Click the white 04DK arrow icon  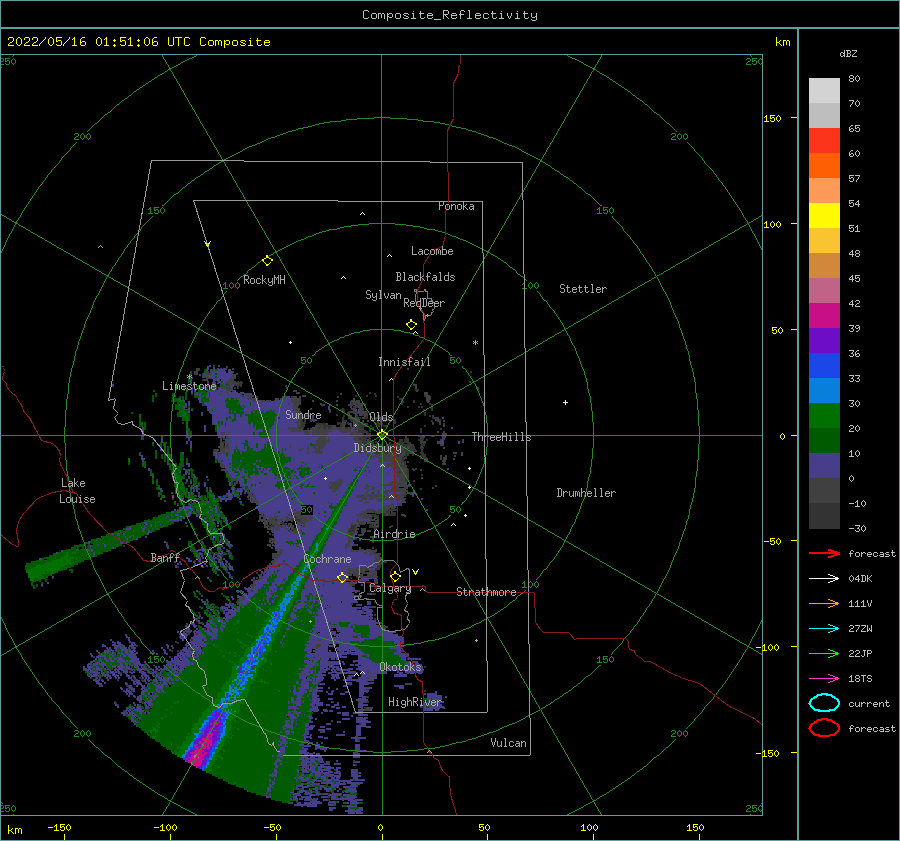[824, 578]
